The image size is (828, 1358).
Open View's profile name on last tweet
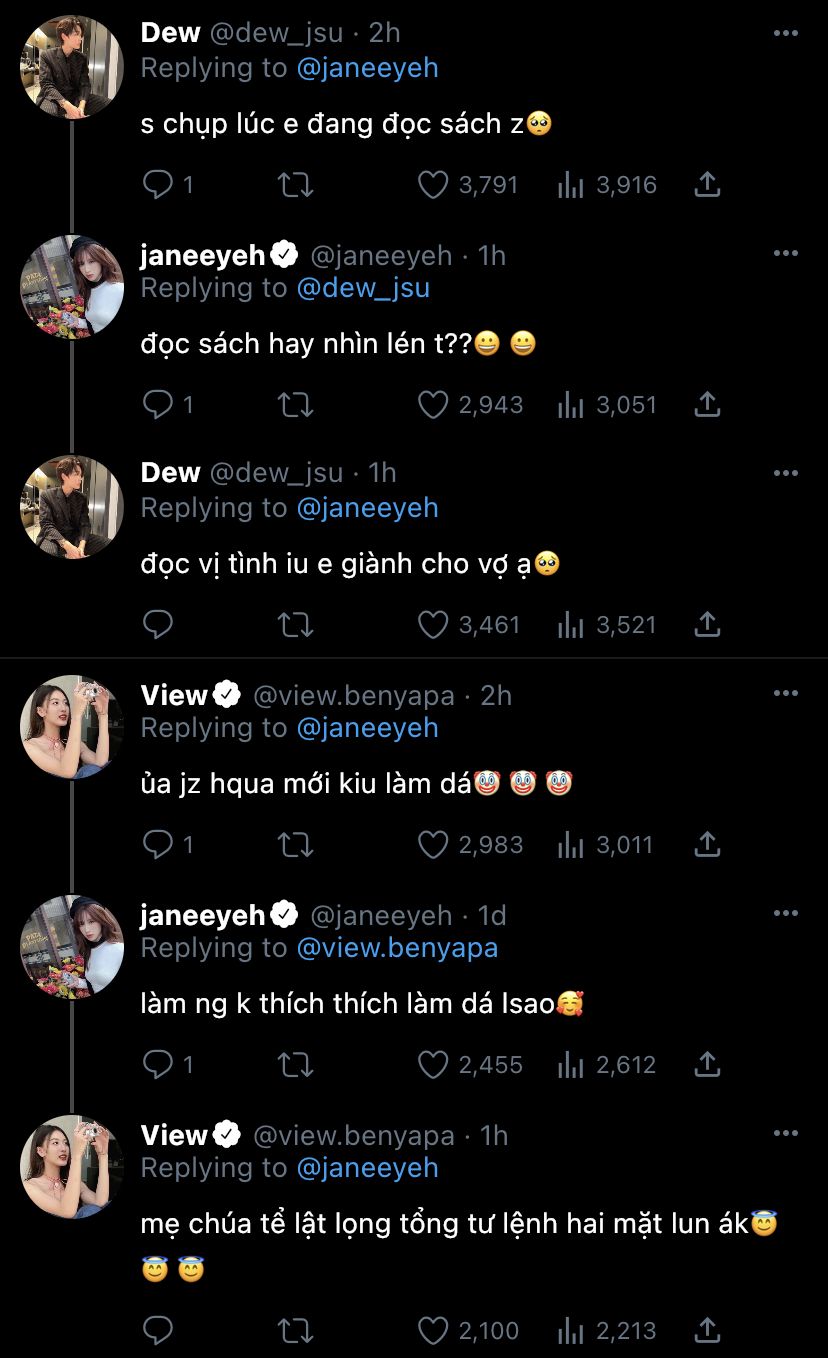point(174,1135)
